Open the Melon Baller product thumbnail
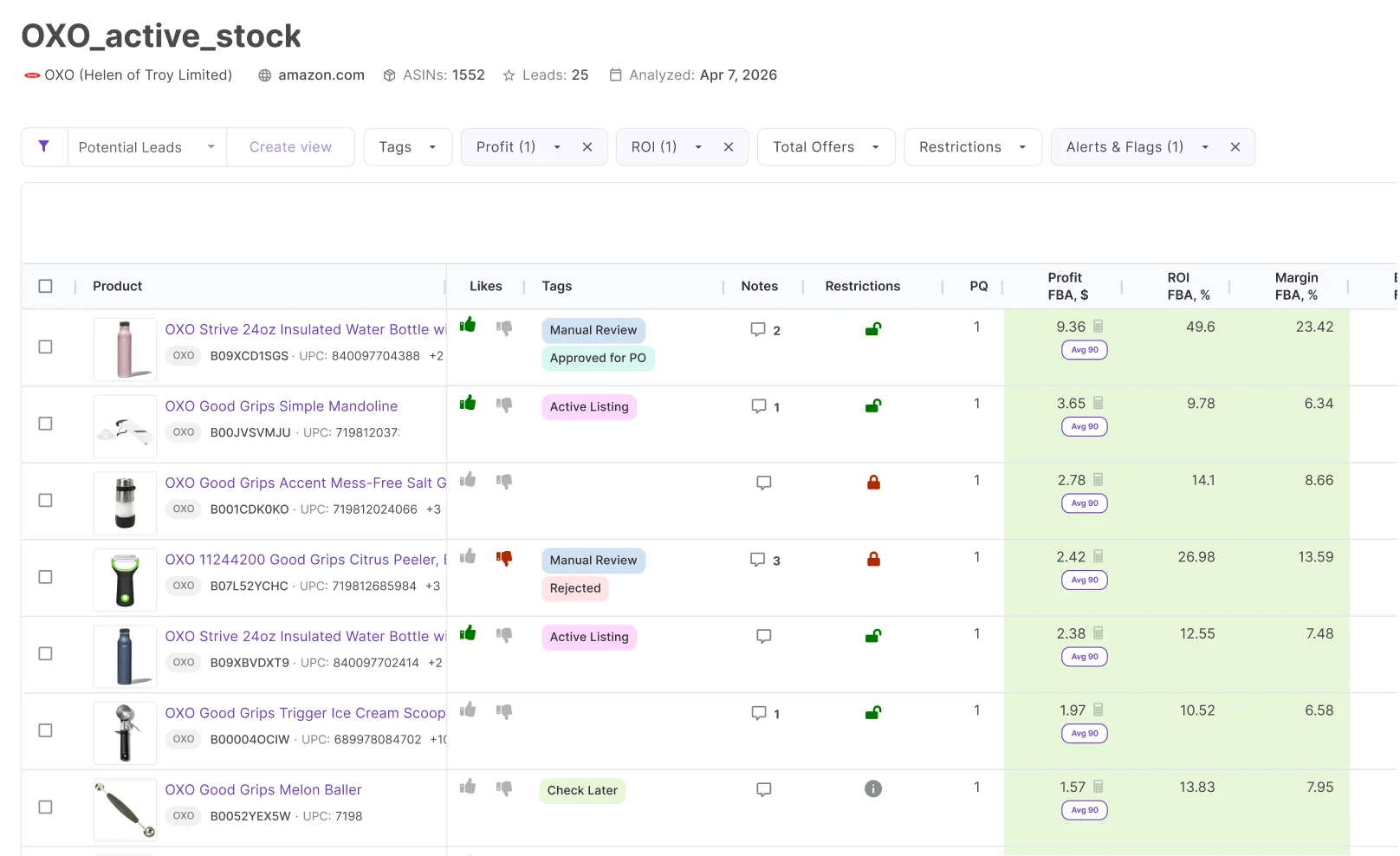 pos(125,809)
